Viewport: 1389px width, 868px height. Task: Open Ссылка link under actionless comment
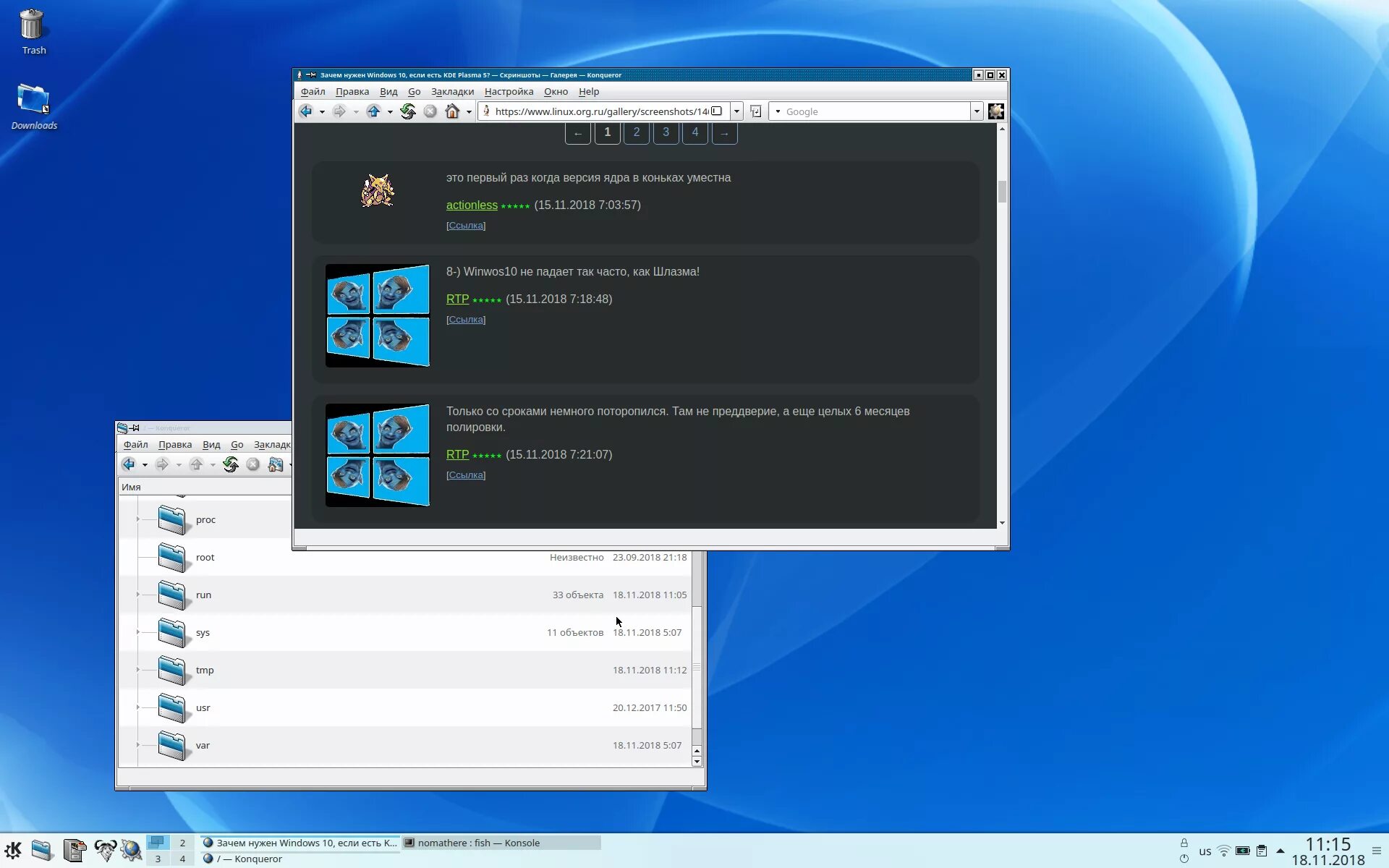pyautogui.click(x=466, y=226)
